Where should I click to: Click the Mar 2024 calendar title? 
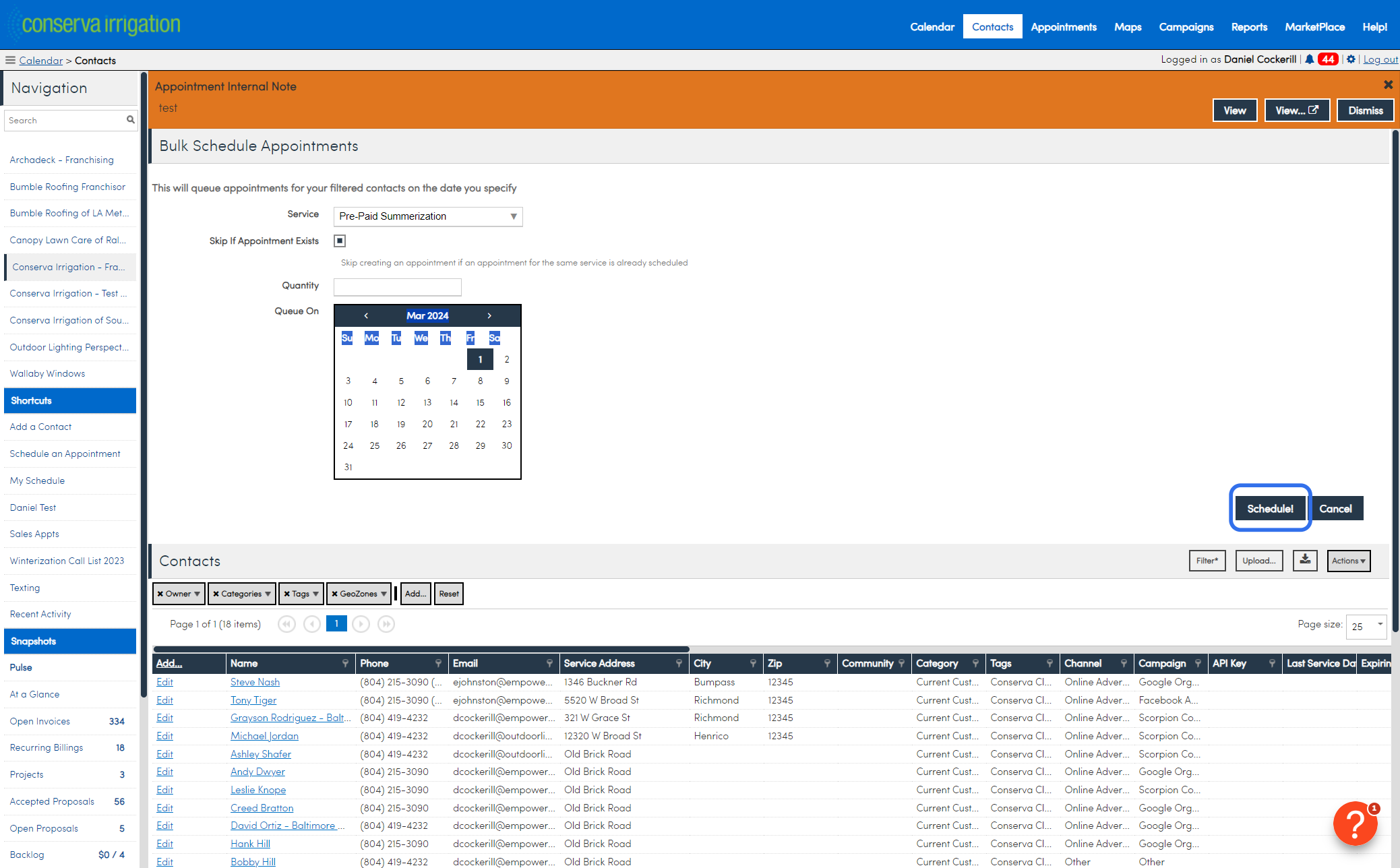(x=427, y=315)
